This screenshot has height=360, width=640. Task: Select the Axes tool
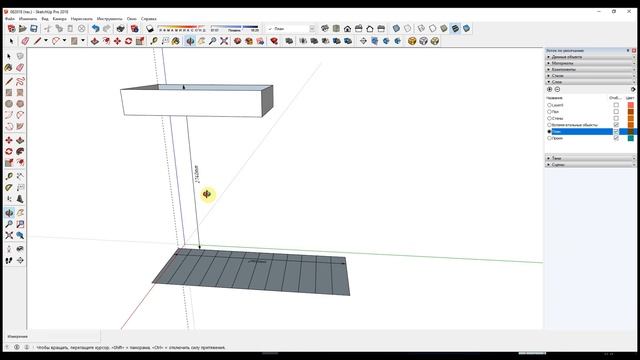pyautogui.click(x=9, y=199)
